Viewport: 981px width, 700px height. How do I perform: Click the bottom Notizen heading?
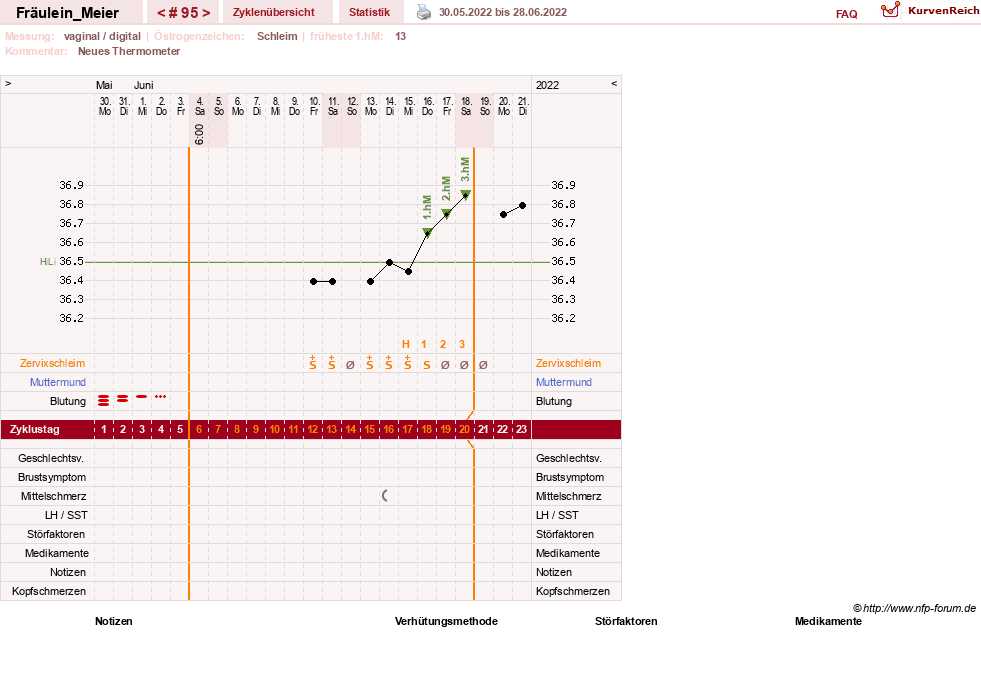coord(114,621)
